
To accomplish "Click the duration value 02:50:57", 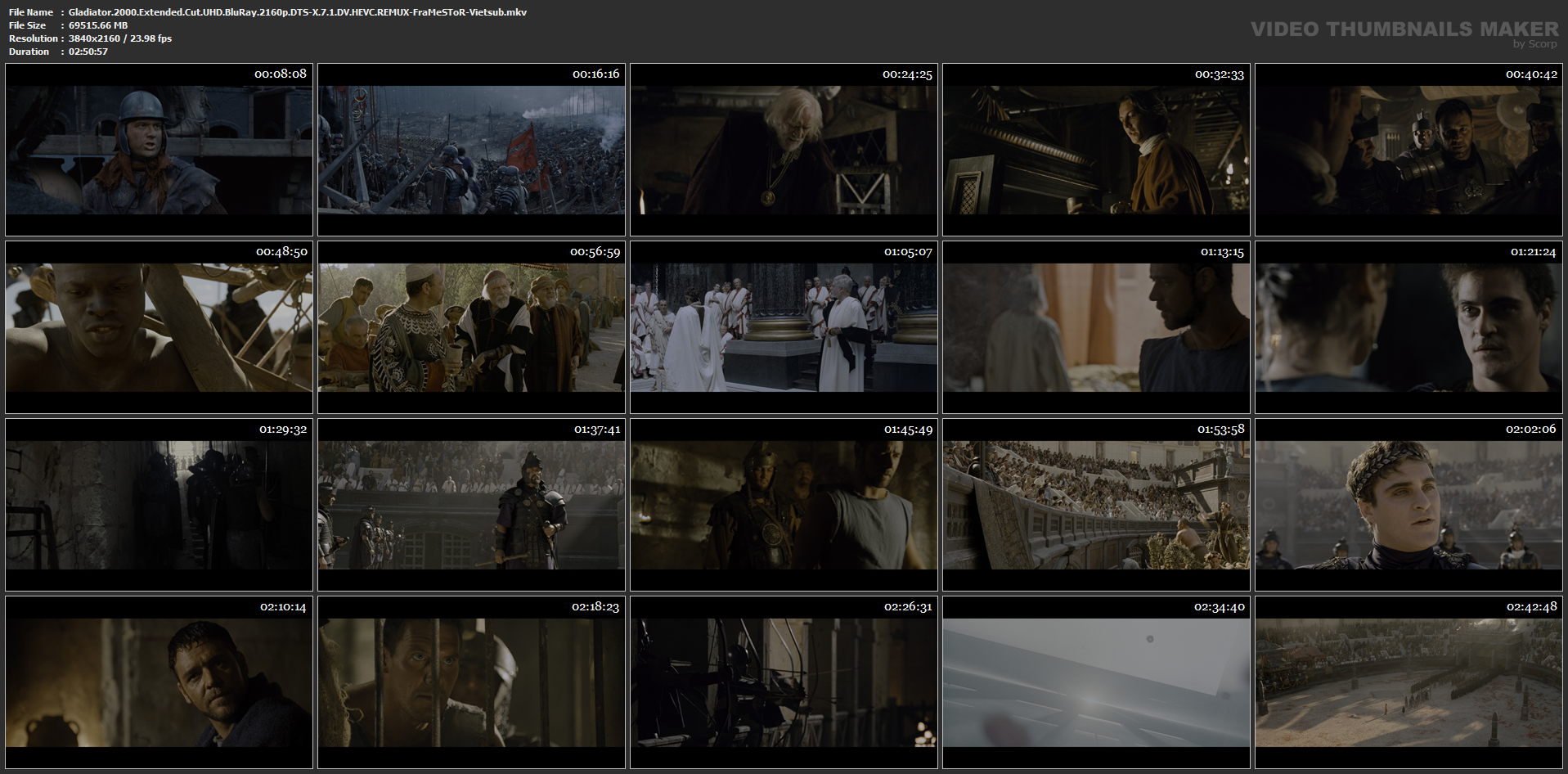I will 88,52.
